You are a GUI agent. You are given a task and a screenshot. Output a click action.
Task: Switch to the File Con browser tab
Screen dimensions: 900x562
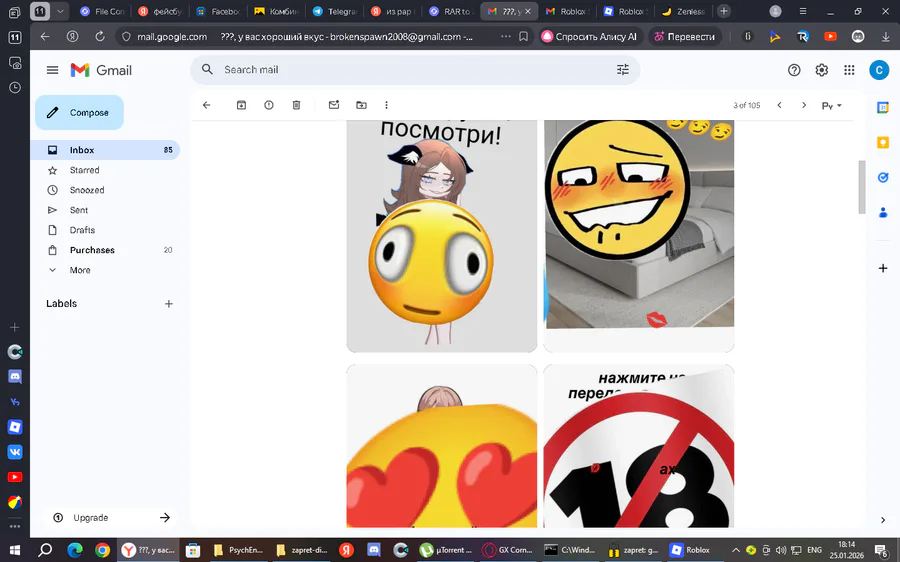[x=102, y=11]
